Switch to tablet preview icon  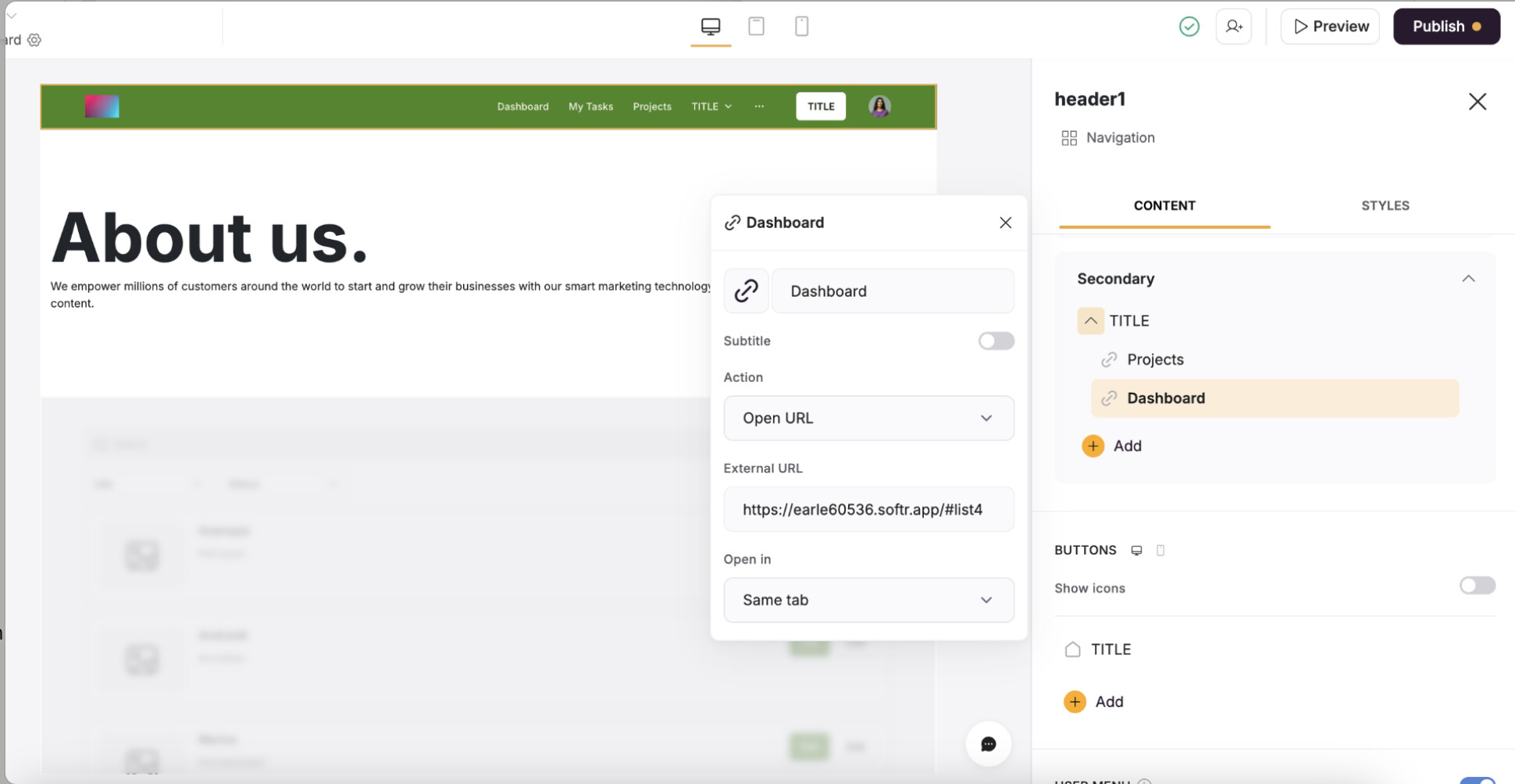pyautogui.click(x=756, y=27)
